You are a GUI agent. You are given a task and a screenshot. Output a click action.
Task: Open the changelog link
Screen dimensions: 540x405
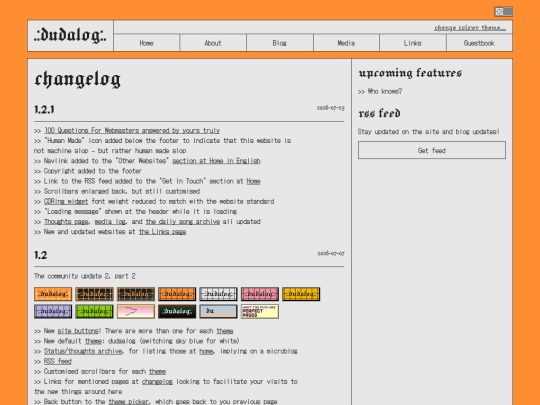click(x=157, y=382)
